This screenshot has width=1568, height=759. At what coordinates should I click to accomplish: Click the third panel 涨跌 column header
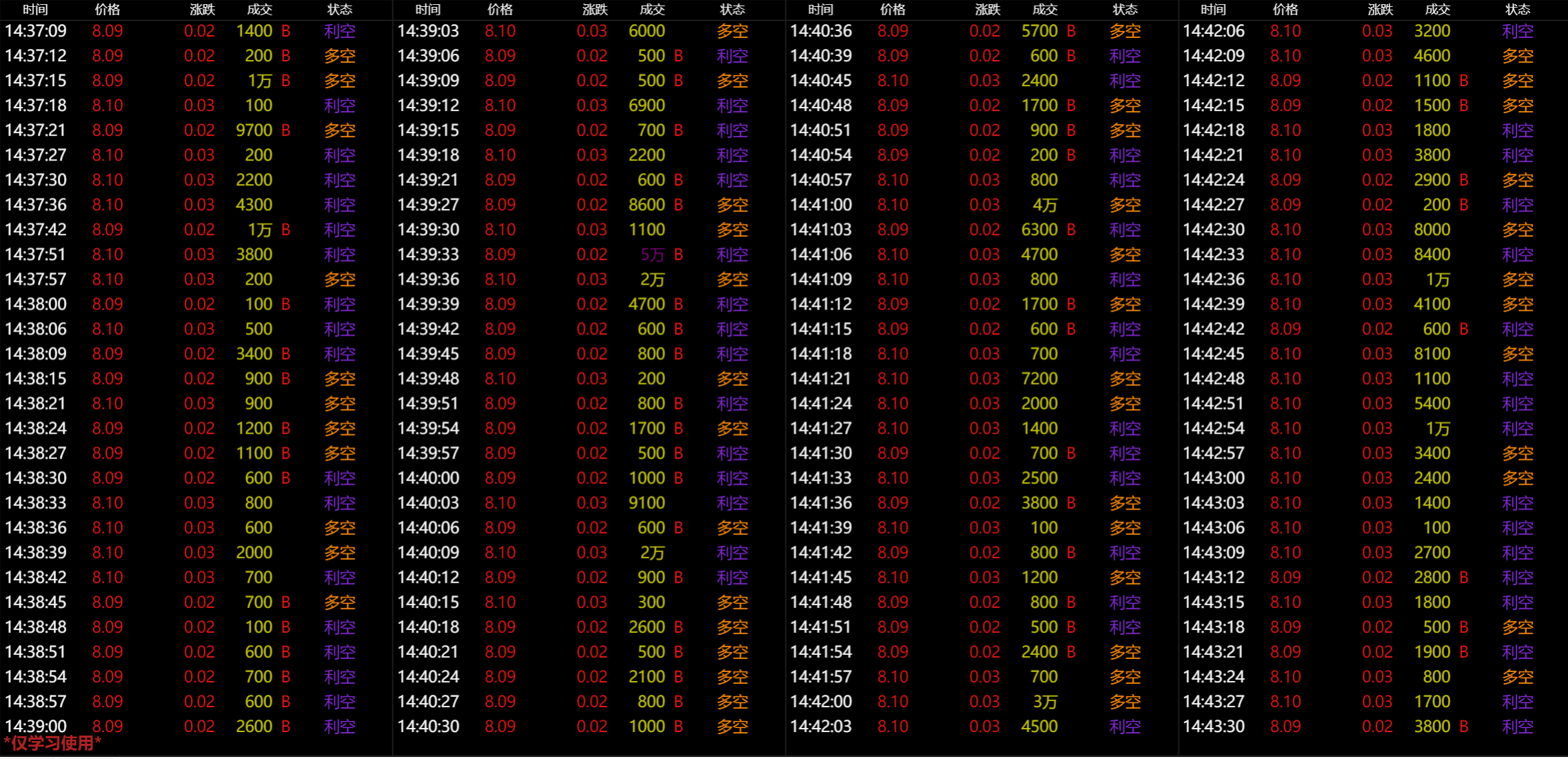tap(988, 10)
